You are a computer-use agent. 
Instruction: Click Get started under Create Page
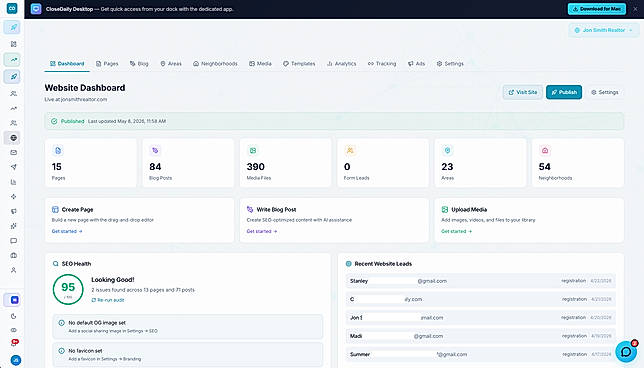pyautogui.click(x=67, y=231)
